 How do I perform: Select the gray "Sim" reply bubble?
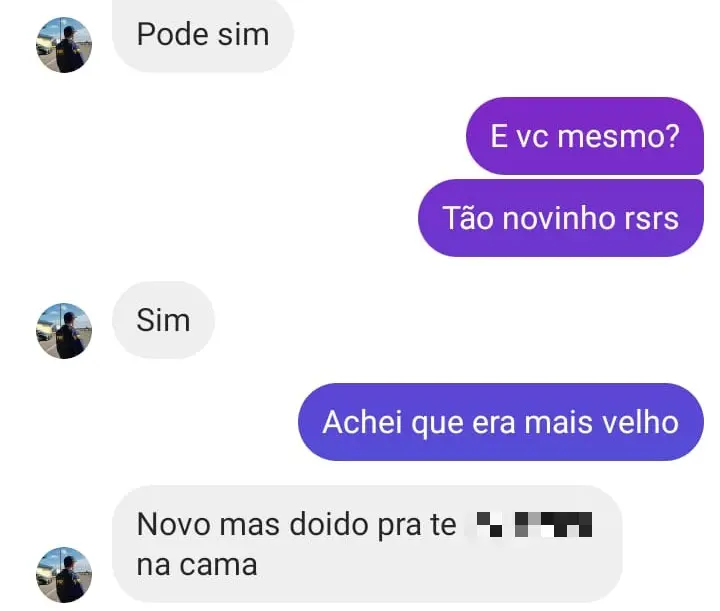[163, 320]
